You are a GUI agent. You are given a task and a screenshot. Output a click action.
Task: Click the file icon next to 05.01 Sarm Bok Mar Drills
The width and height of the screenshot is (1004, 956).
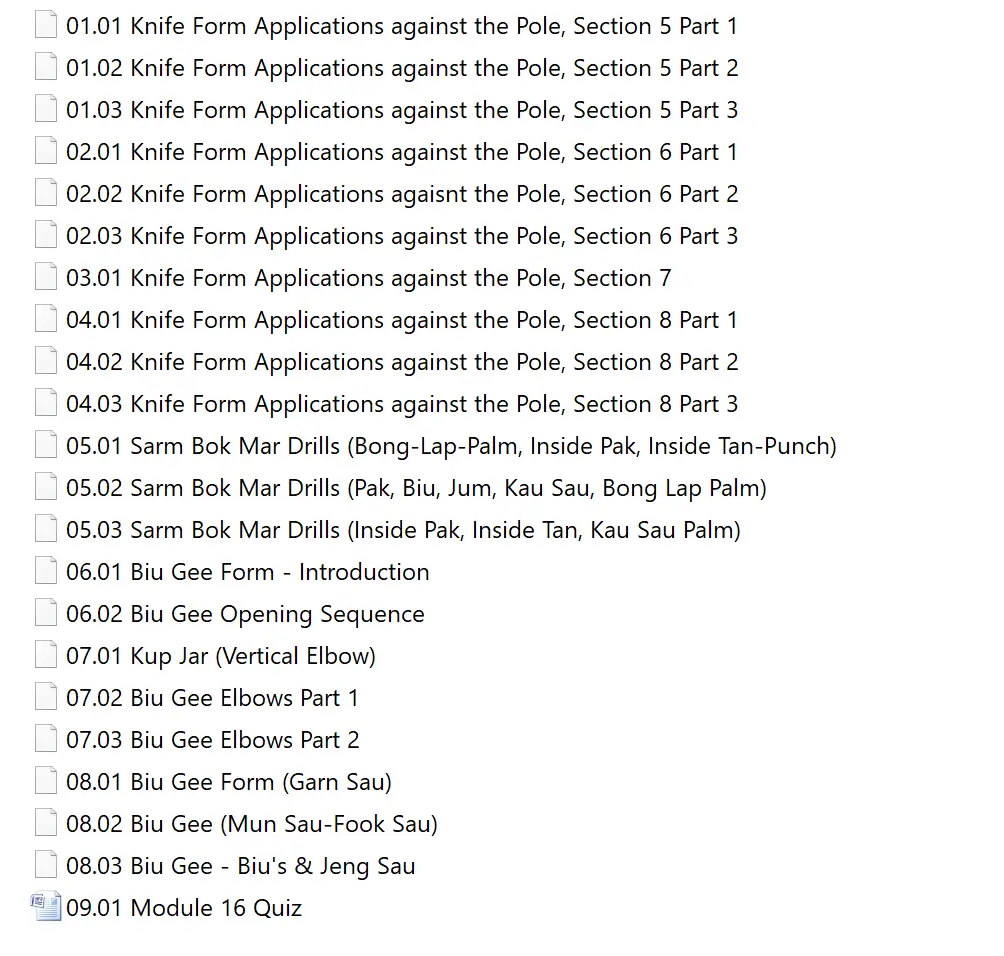pyautogui.click(x=46, y=446)
